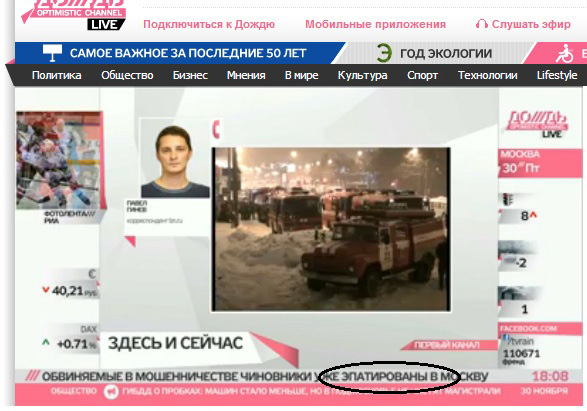
Task: Open the Год экологии banner
Action: [x=446, y=53]
